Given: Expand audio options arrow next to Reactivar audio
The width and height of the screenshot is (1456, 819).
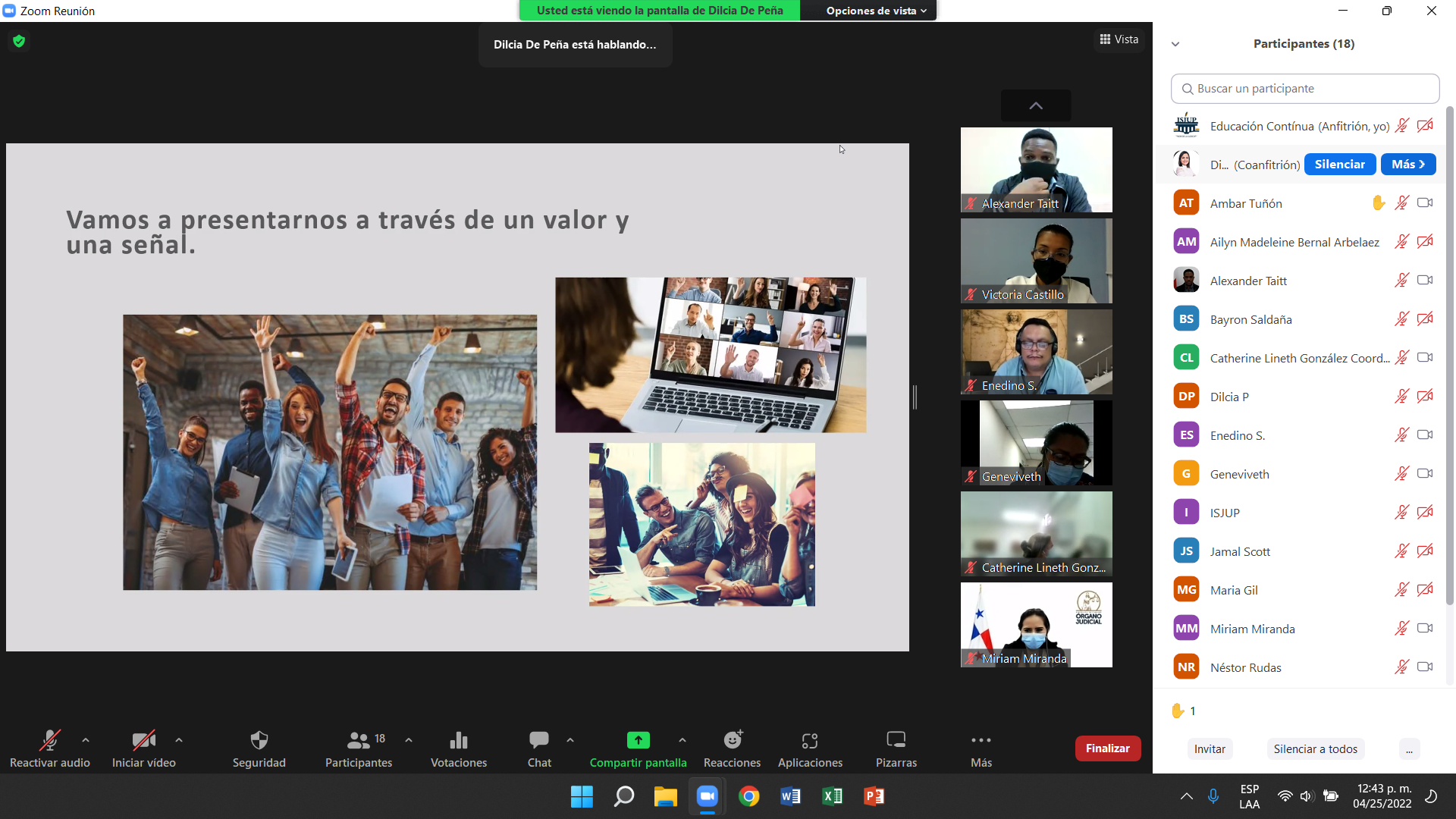Looking at the screenshot, I should 86,740.
